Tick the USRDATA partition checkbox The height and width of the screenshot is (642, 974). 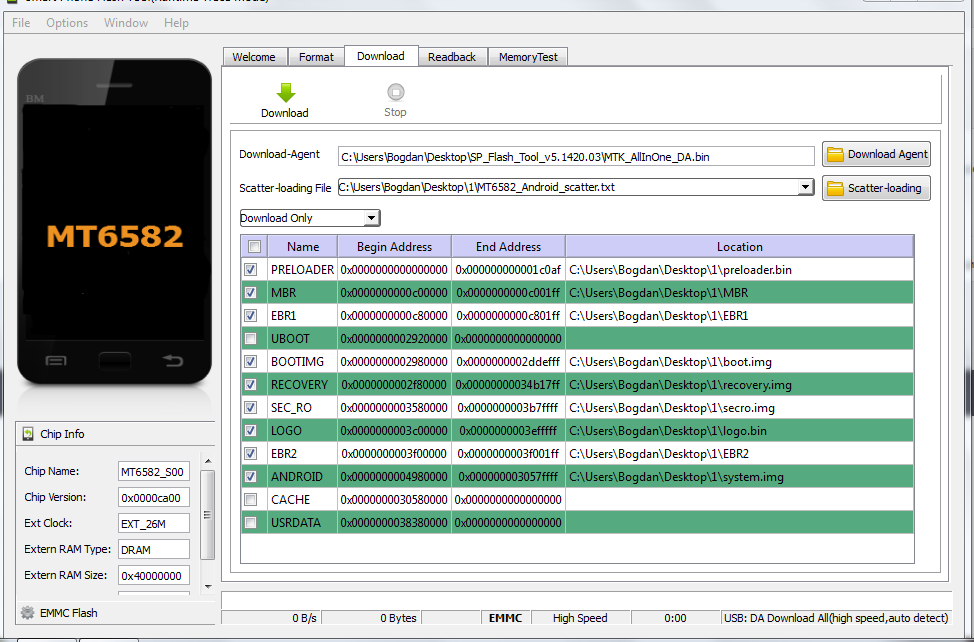click(x=251, y=523)
